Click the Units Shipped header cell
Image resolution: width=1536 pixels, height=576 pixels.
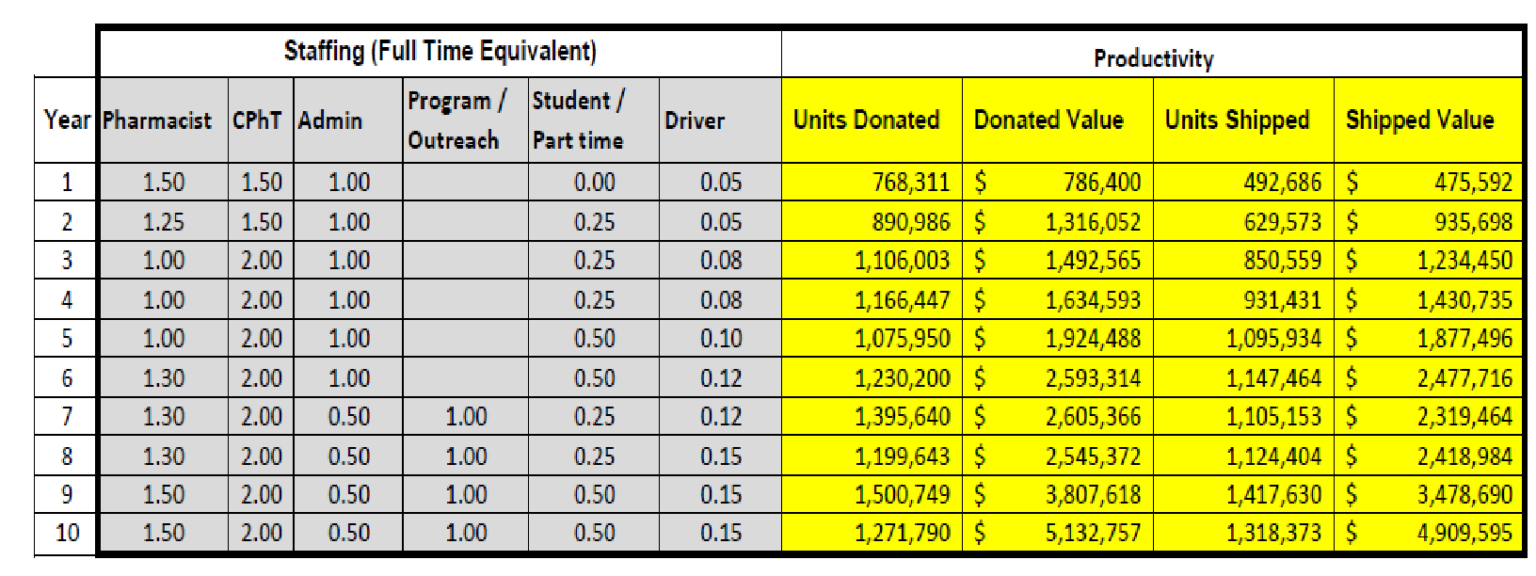pyautogui.click(x=1237, y=121)
